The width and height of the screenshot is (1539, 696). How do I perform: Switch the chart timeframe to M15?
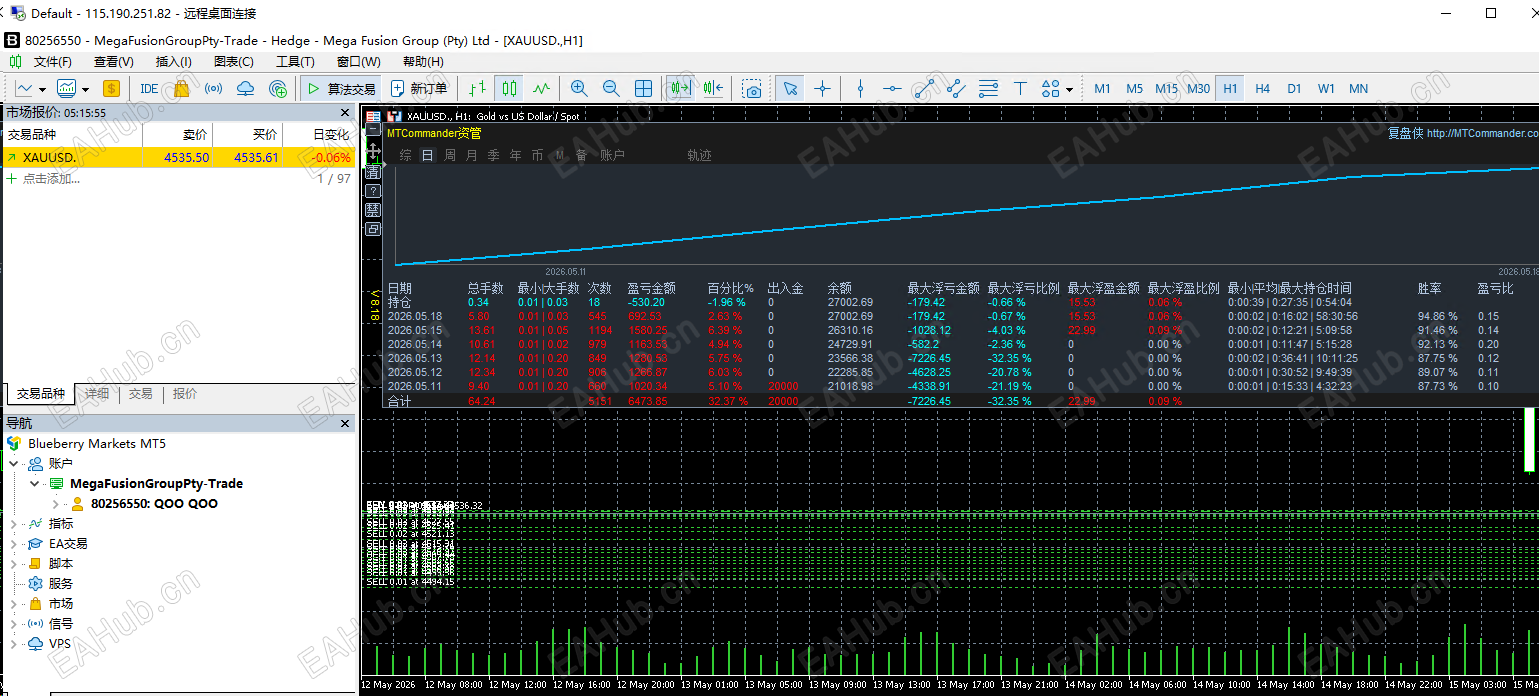pos(1166,88)
